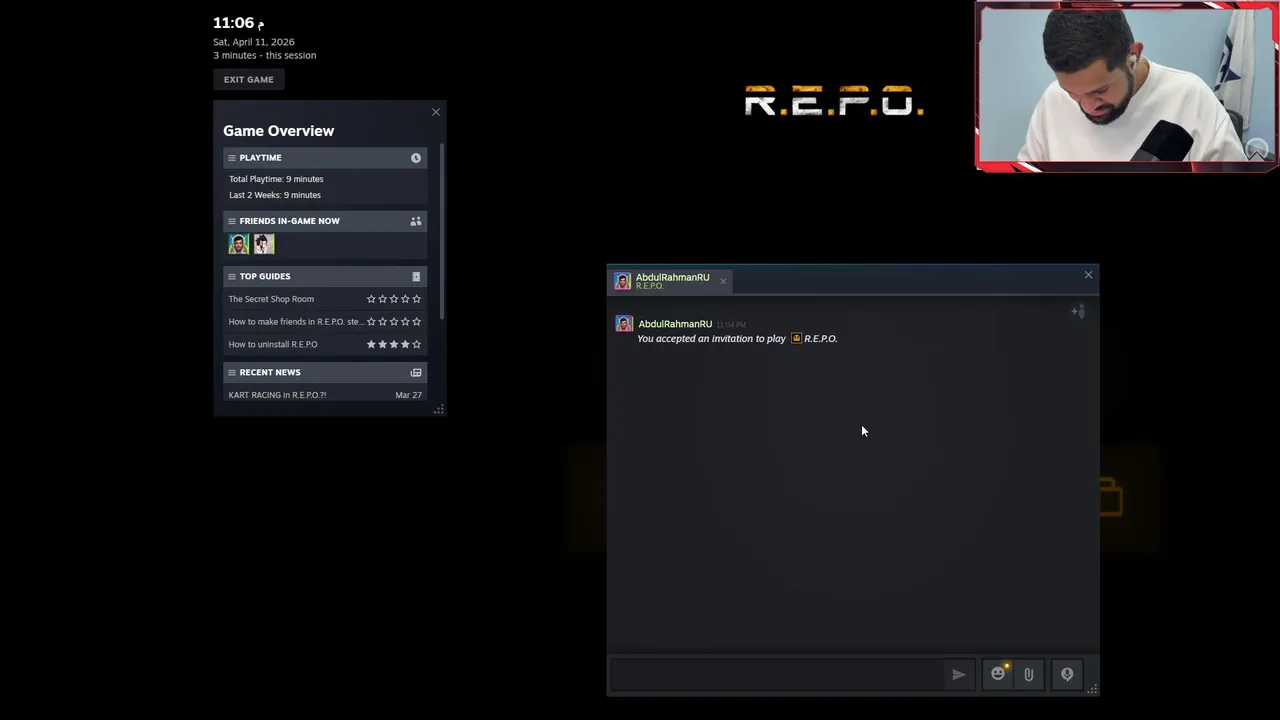
Task: Click the Mar 27 news date
Action: [408, 395]
